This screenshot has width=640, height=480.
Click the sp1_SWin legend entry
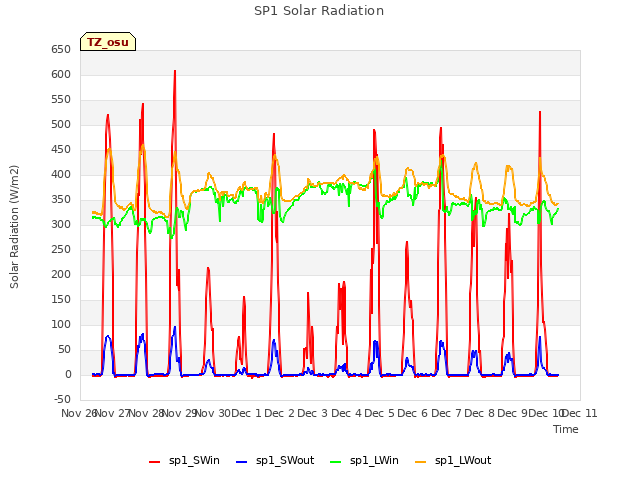[184, 461]
